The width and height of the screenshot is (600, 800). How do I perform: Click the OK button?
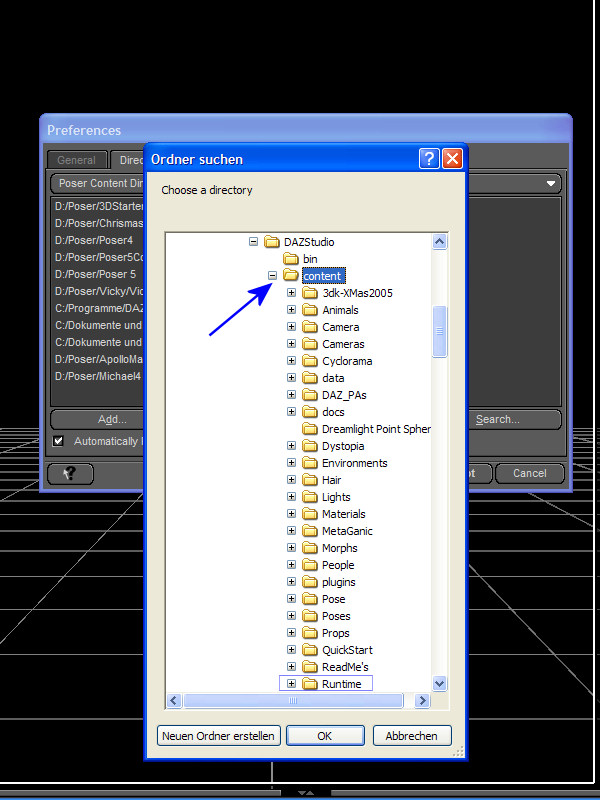pyautogui.click(x=325, y=736)
